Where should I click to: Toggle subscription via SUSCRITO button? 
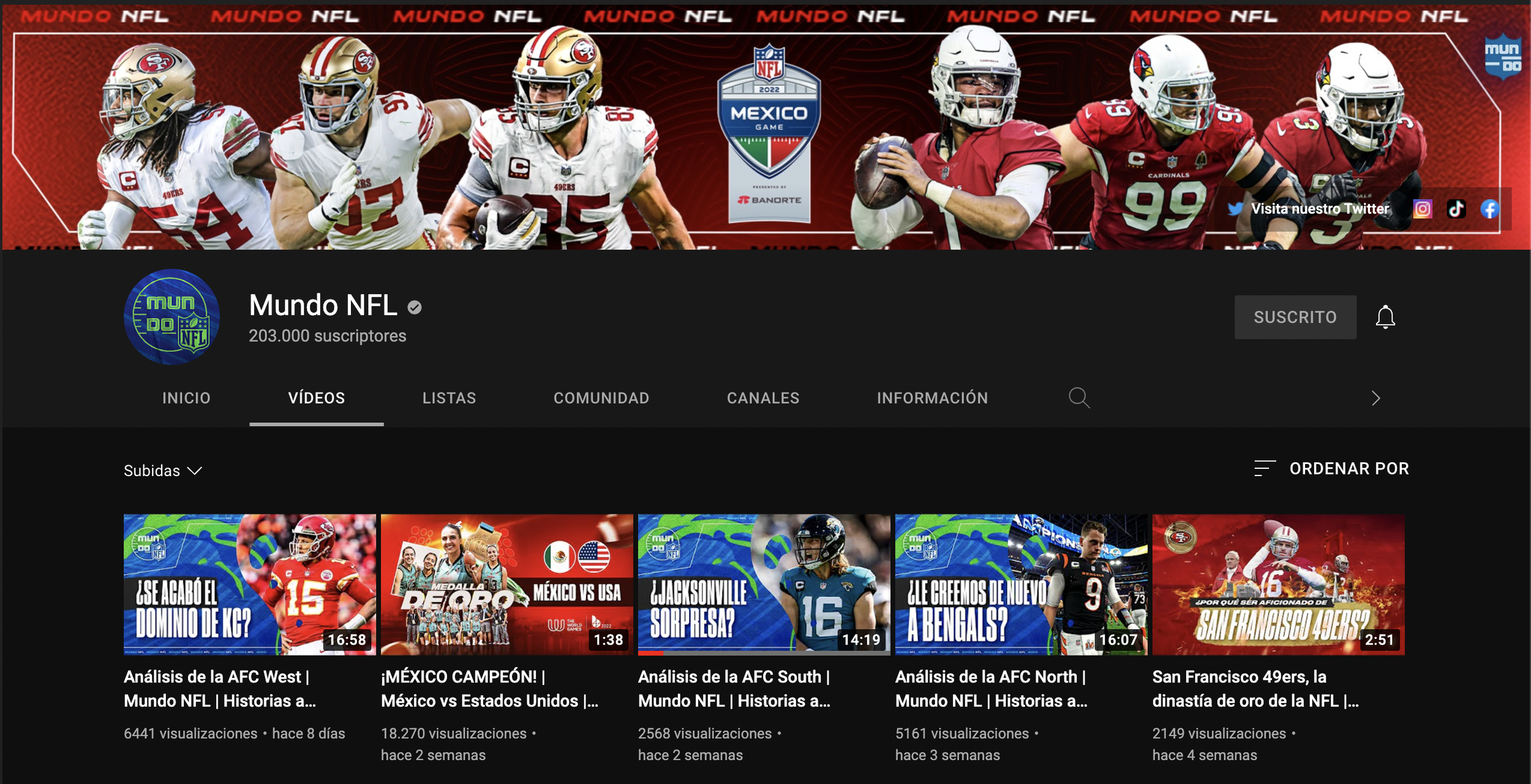(x=1295, y=317)
